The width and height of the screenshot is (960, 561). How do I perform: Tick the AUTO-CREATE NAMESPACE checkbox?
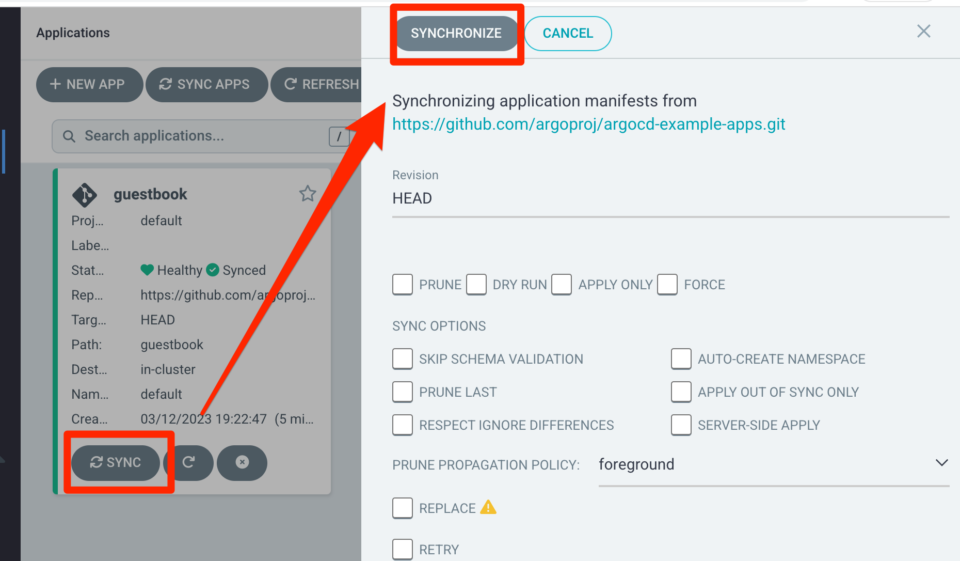[681, 359]
